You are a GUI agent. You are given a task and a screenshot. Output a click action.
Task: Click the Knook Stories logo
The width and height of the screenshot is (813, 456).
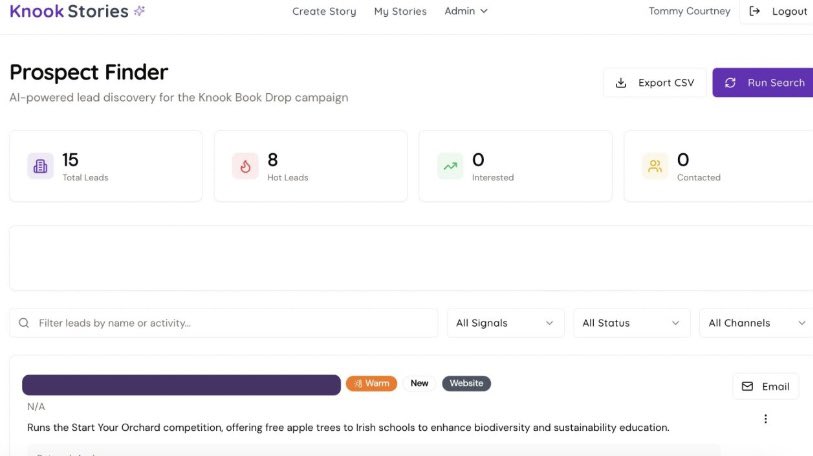pos(68,11)
